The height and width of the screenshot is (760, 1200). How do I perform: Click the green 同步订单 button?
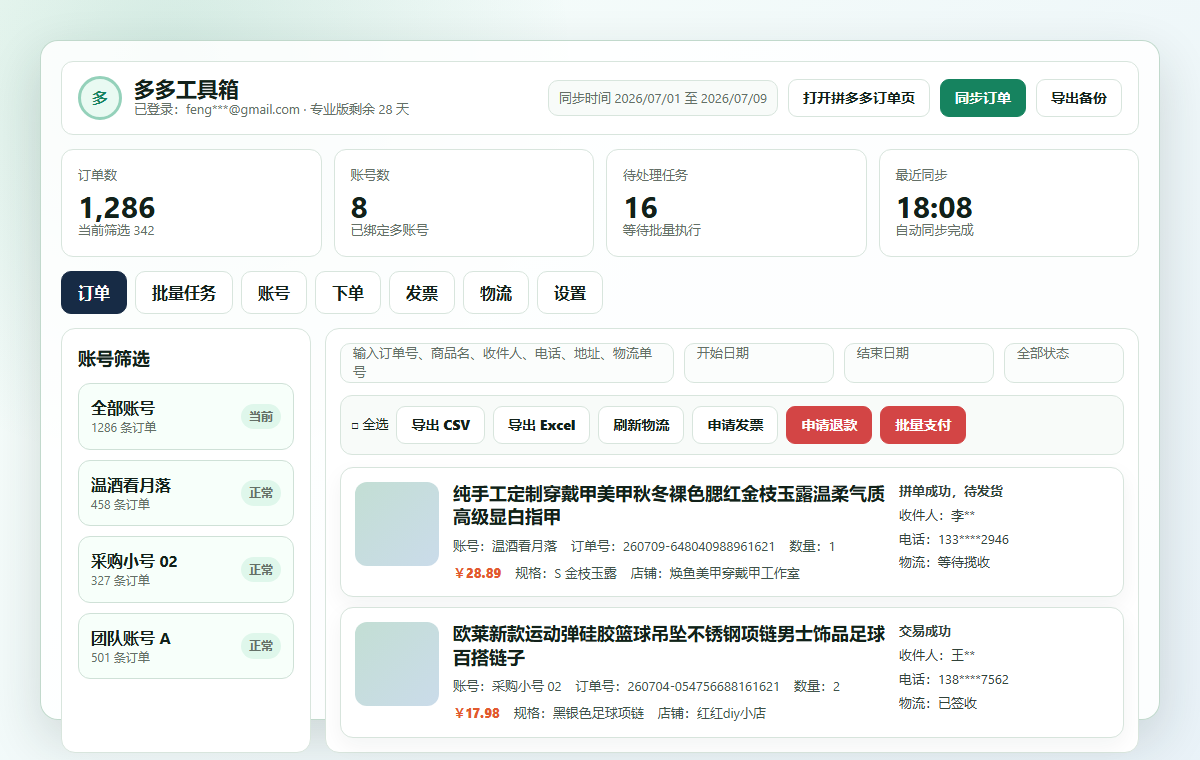[983, 98]
